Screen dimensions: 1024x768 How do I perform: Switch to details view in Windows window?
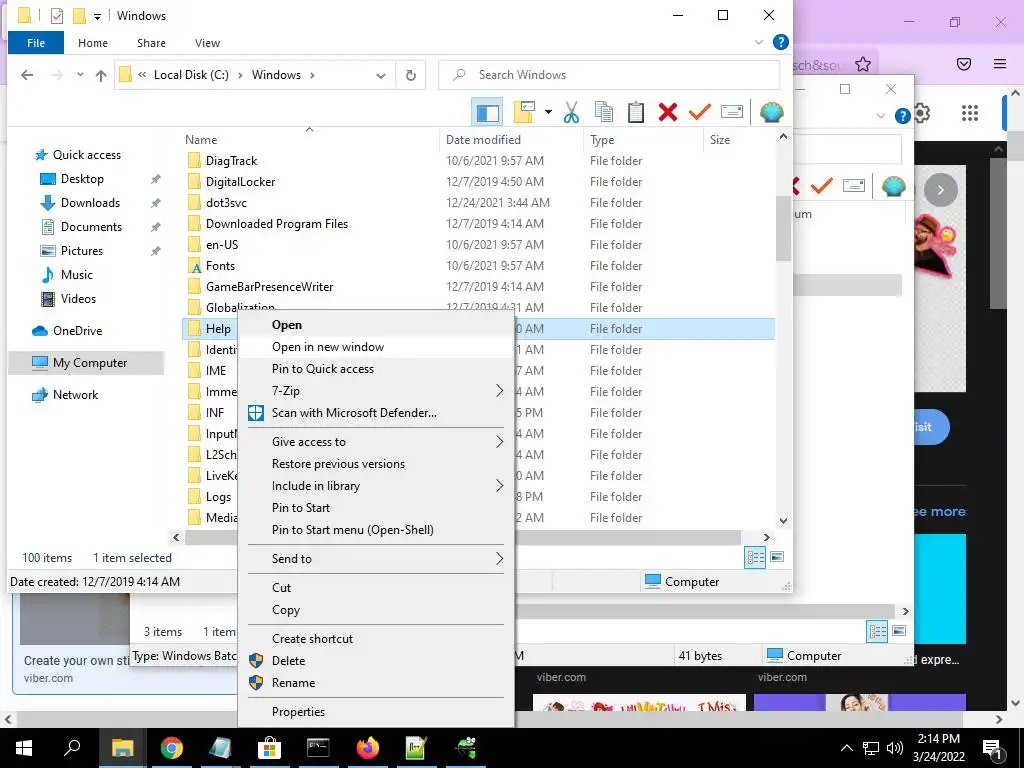pyautogui.click(x=756, y=558)
